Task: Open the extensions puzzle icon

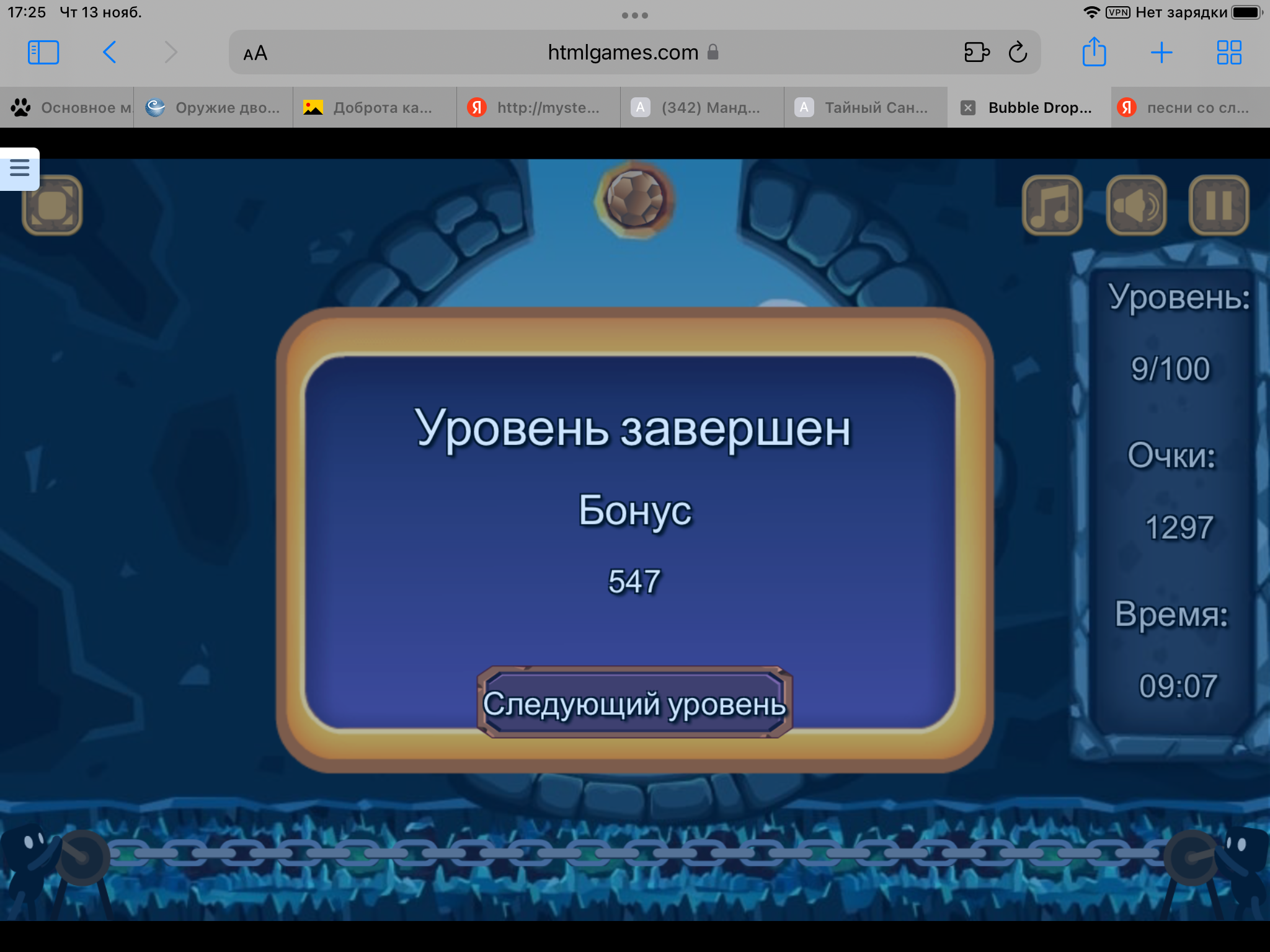Action: pos(977,53)
